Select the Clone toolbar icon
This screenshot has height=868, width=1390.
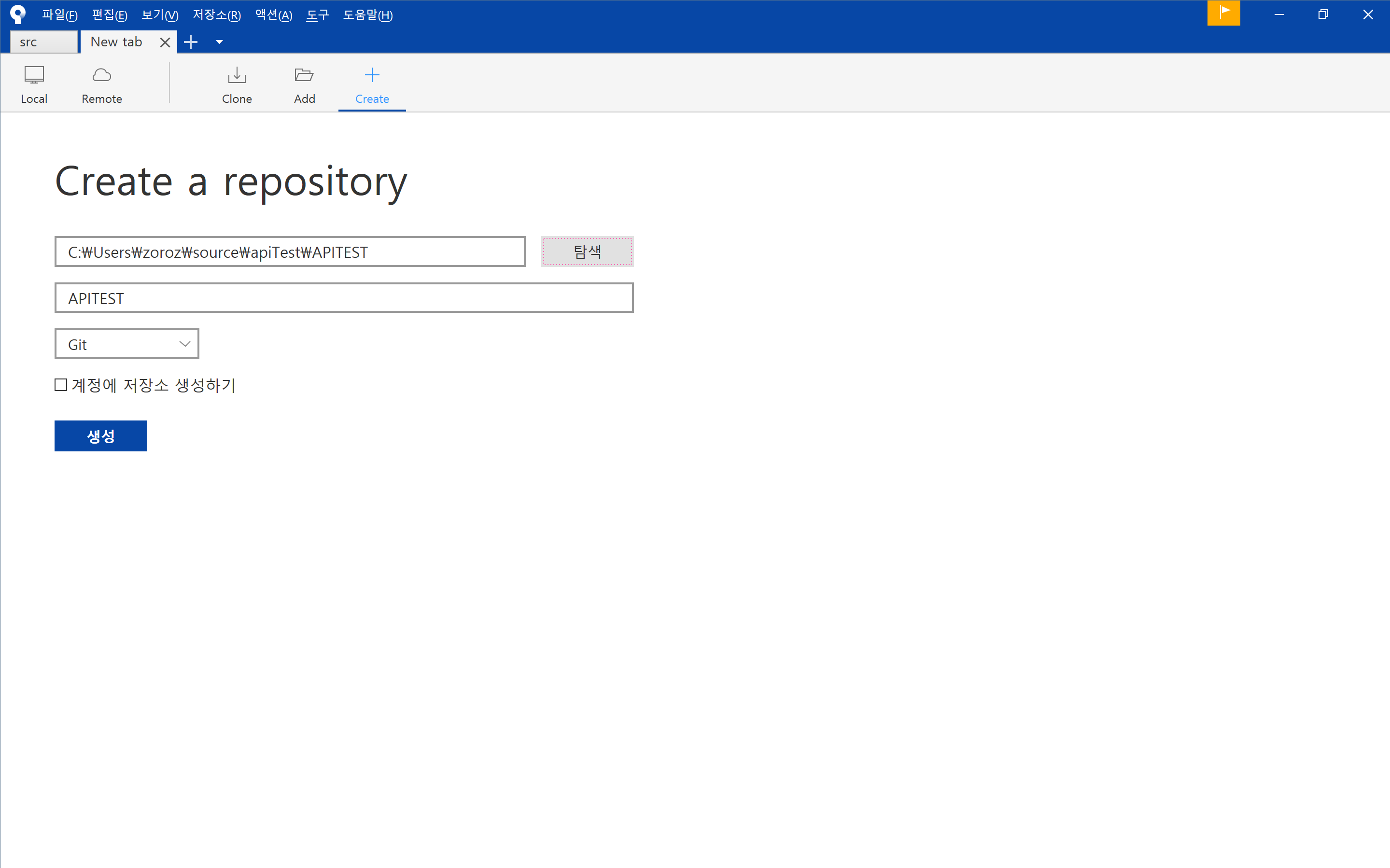click(237, 84)
